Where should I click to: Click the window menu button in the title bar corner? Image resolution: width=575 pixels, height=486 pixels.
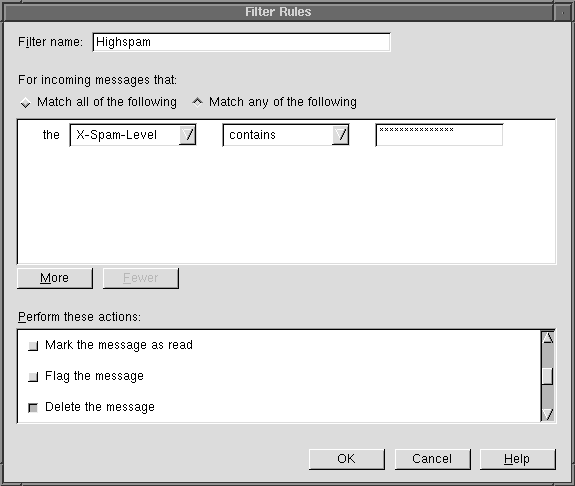click(x=563, y=12)
